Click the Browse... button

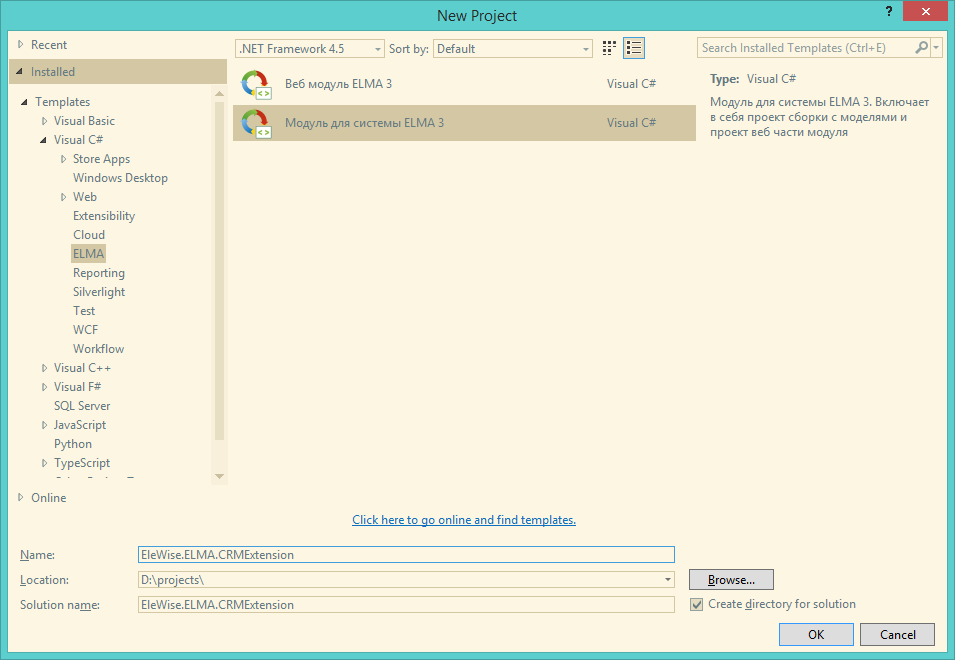pyautogui.click(x=731, y=580)
